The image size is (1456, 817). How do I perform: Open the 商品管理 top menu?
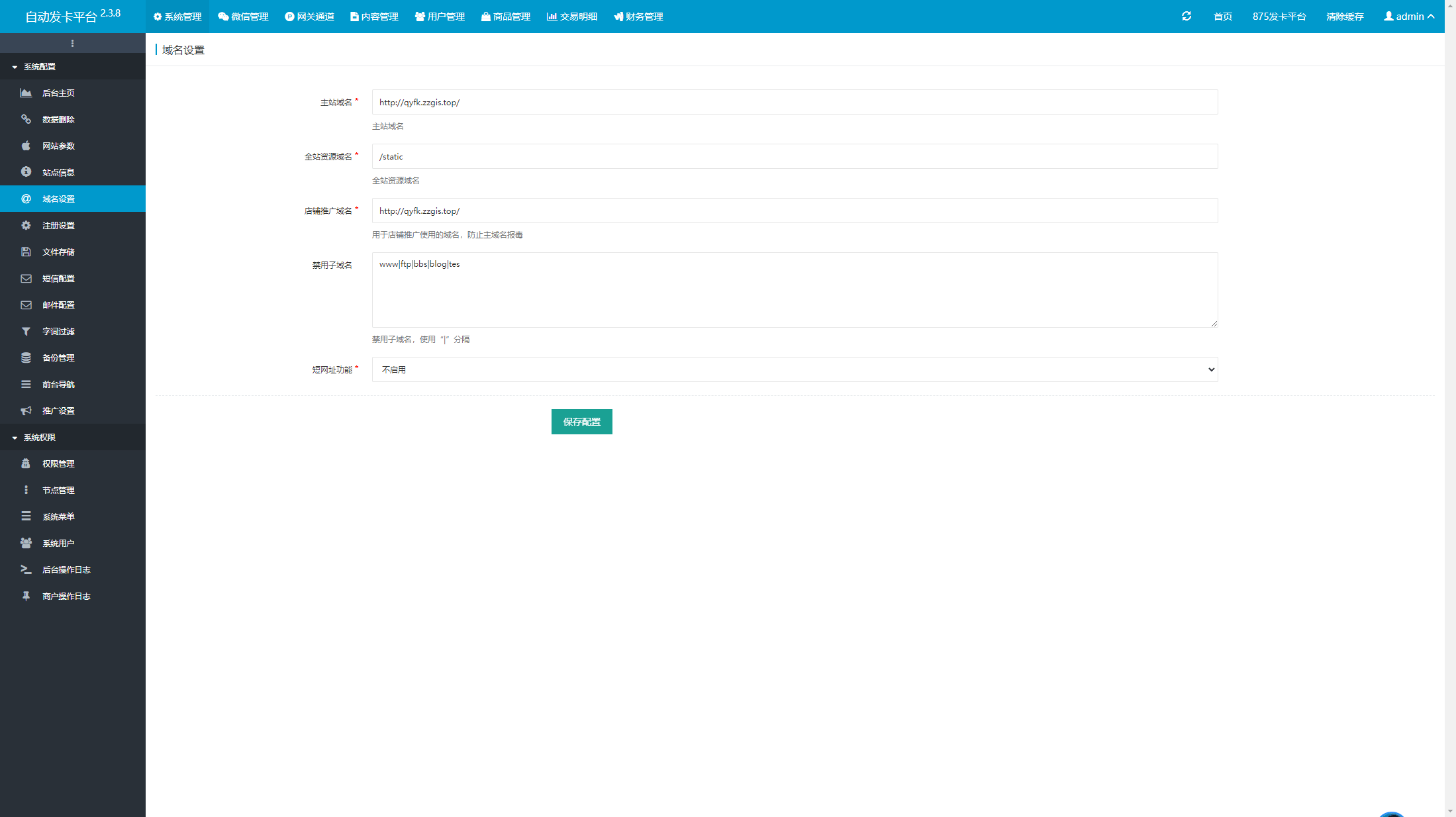(506, 16)
